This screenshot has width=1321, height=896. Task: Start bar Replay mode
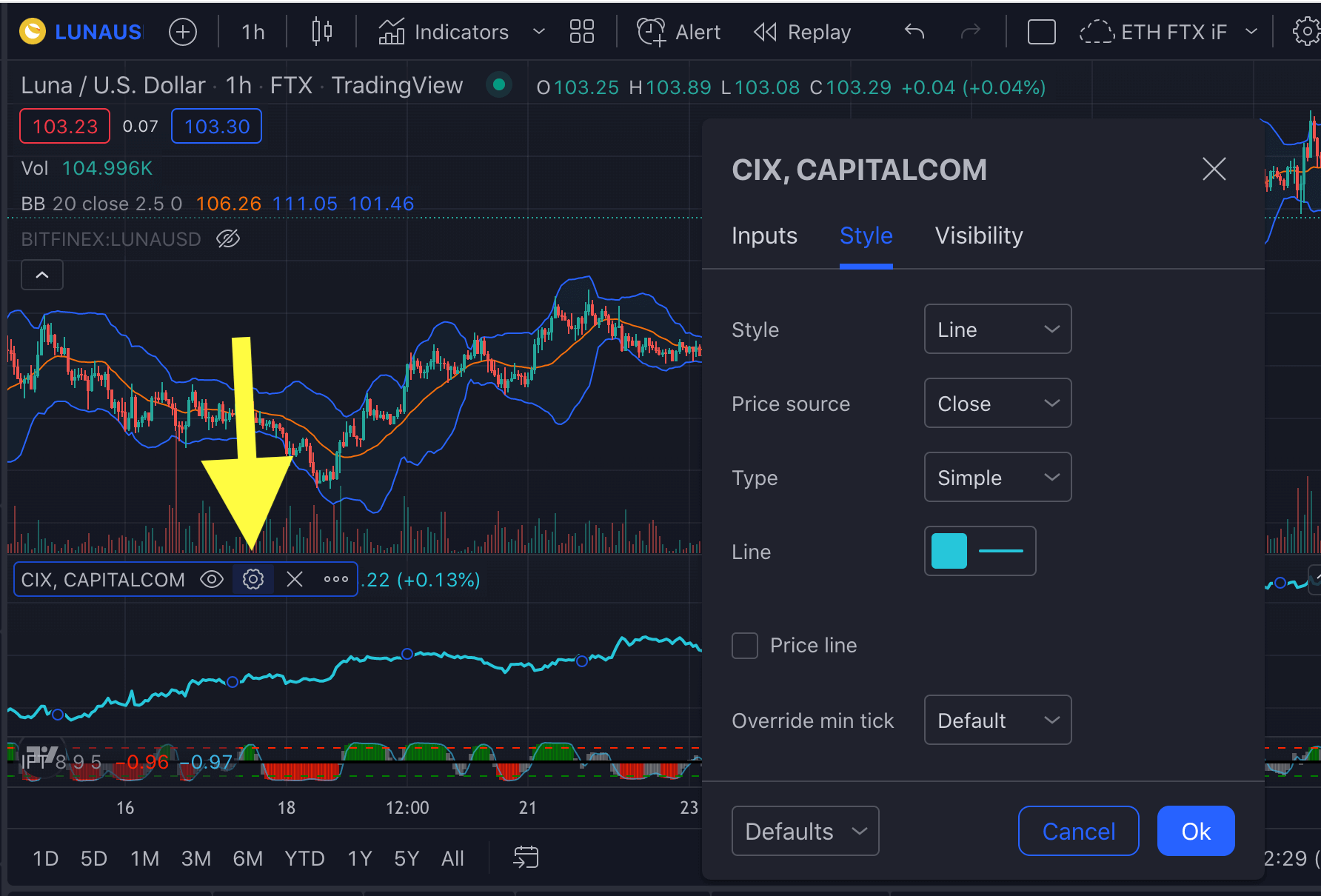click(x=803, y=32)
